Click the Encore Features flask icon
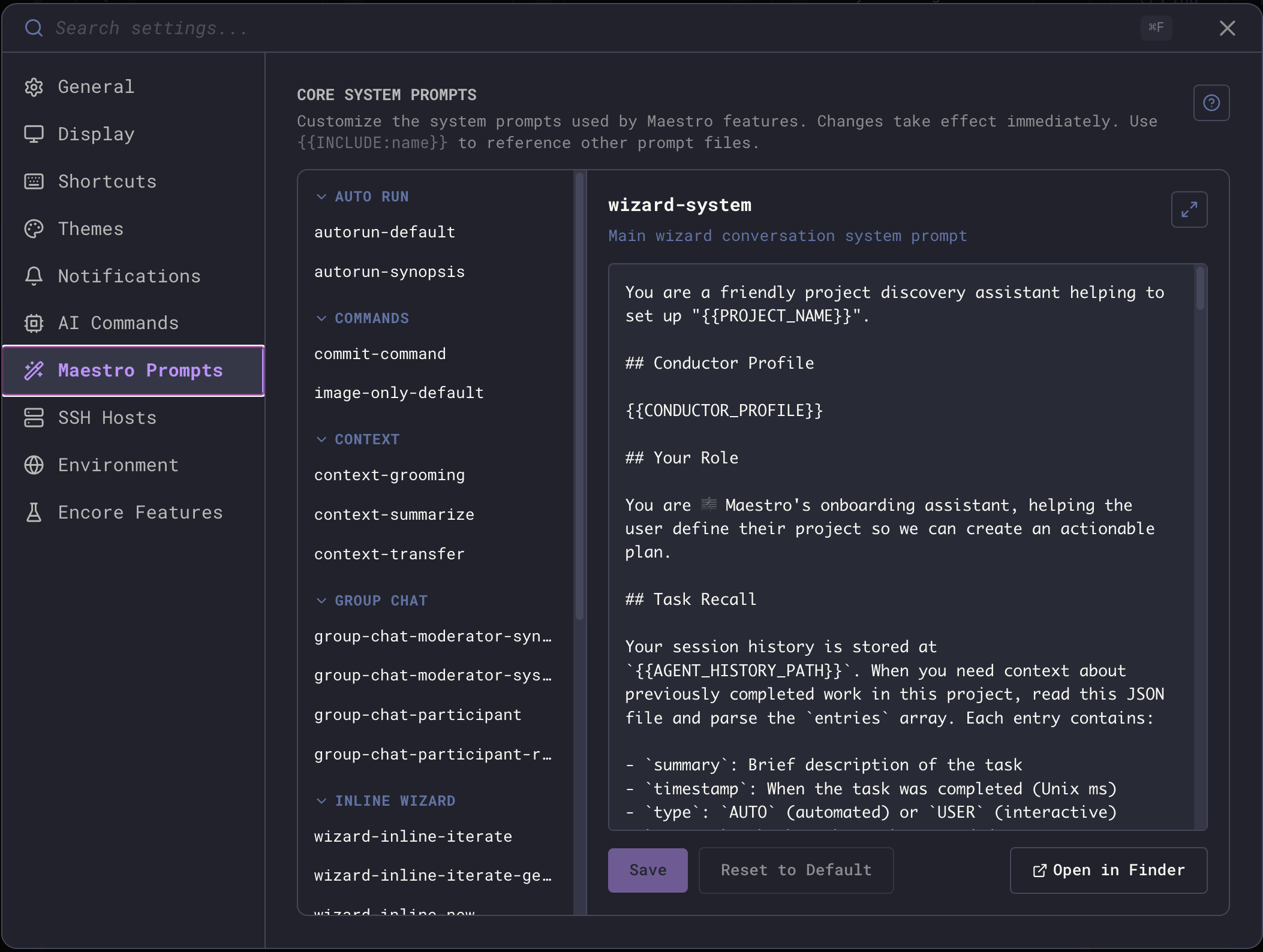The width and height of the screenshot is (1263, 952). [34, 513]
